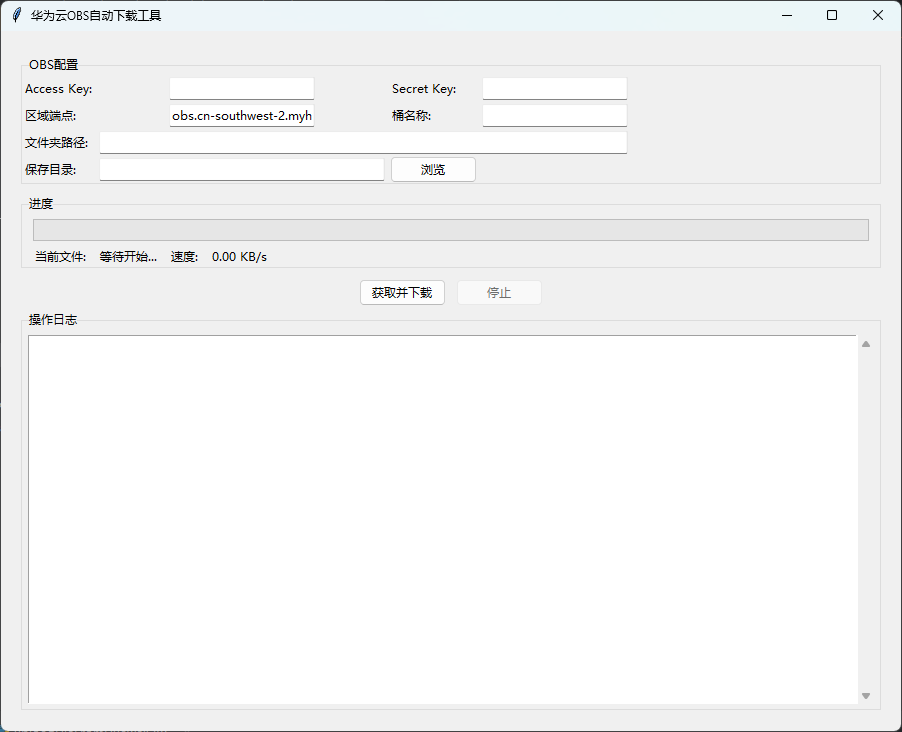Click the Access Key input field
The width and height of the screenshot is (902, 732).
pyautogui.click(x=242, y=89)
